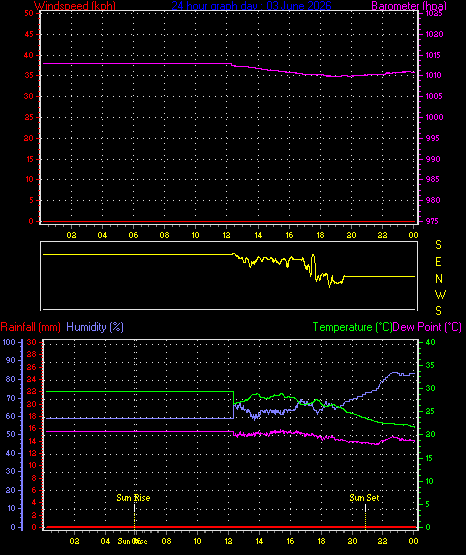
Task: Click the 100 humidity axis value
Action: coord(9,342)
